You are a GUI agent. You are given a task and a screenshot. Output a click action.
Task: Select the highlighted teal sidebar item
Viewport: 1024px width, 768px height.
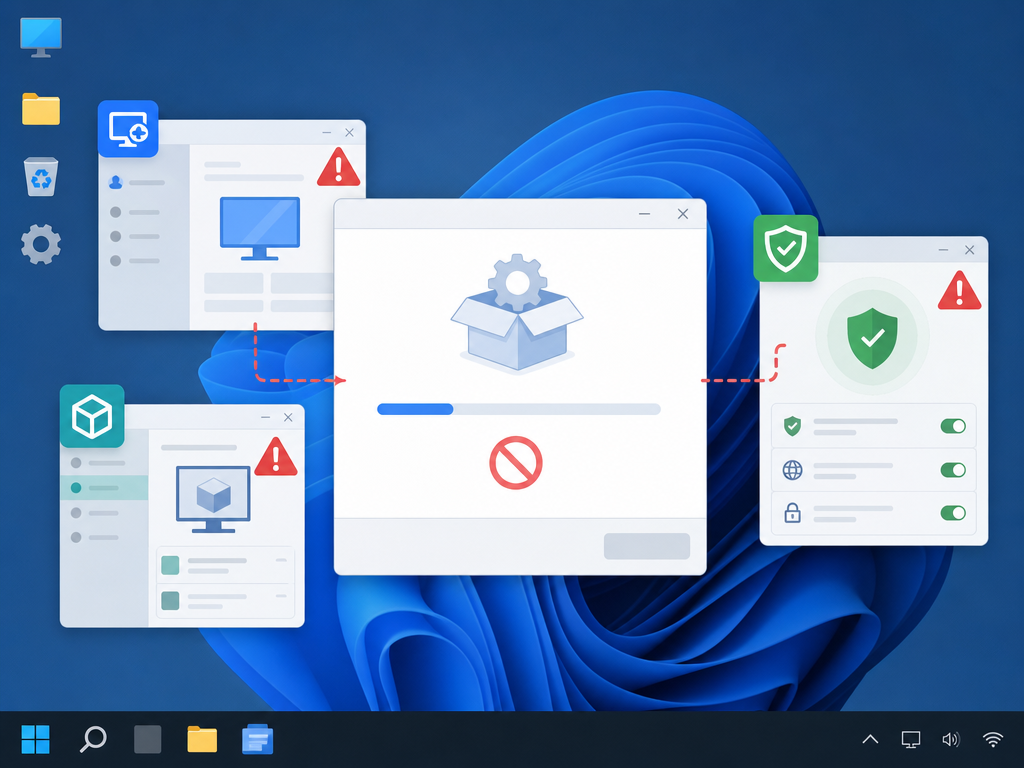tap(104, 488)
